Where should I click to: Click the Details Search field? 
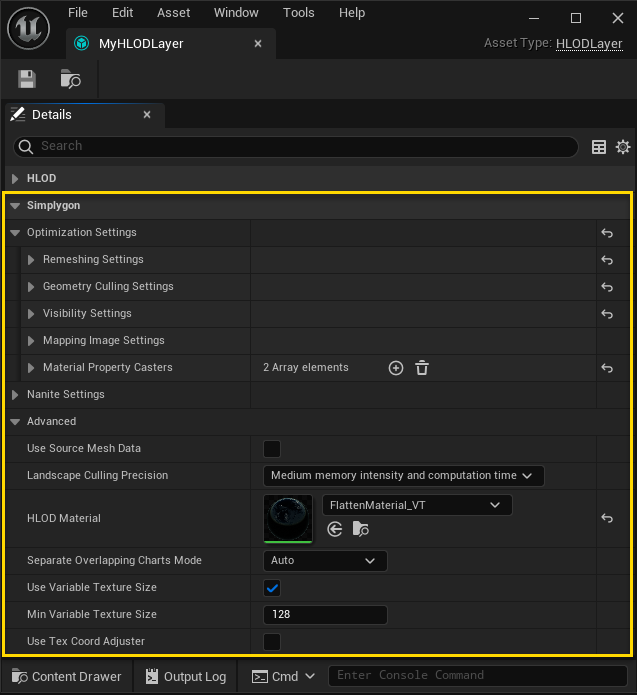pos(296,147)
